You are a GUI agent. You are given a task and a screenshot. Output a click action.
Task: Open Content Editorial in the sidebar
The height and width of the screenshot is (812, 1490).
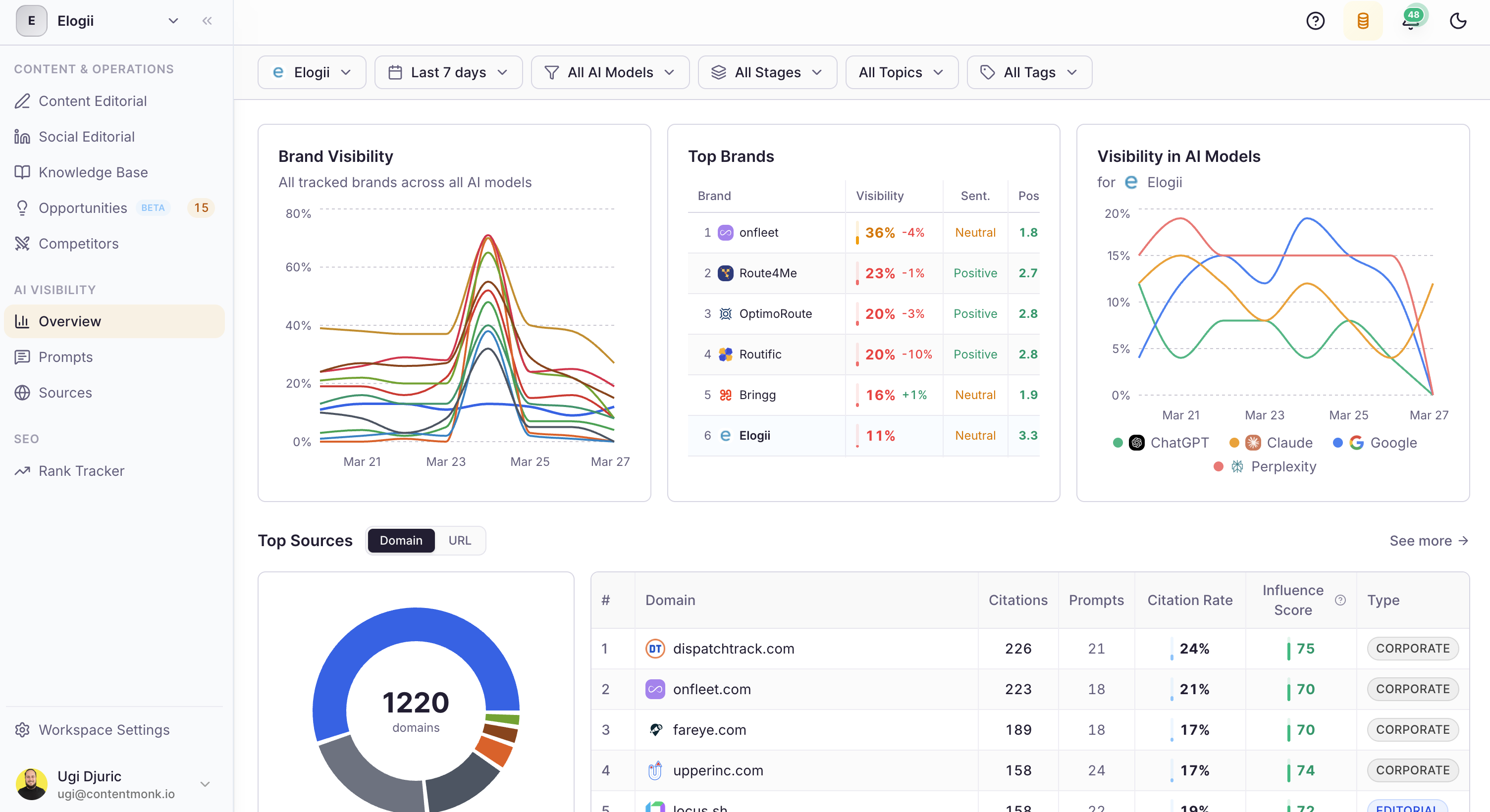(93, 101)
